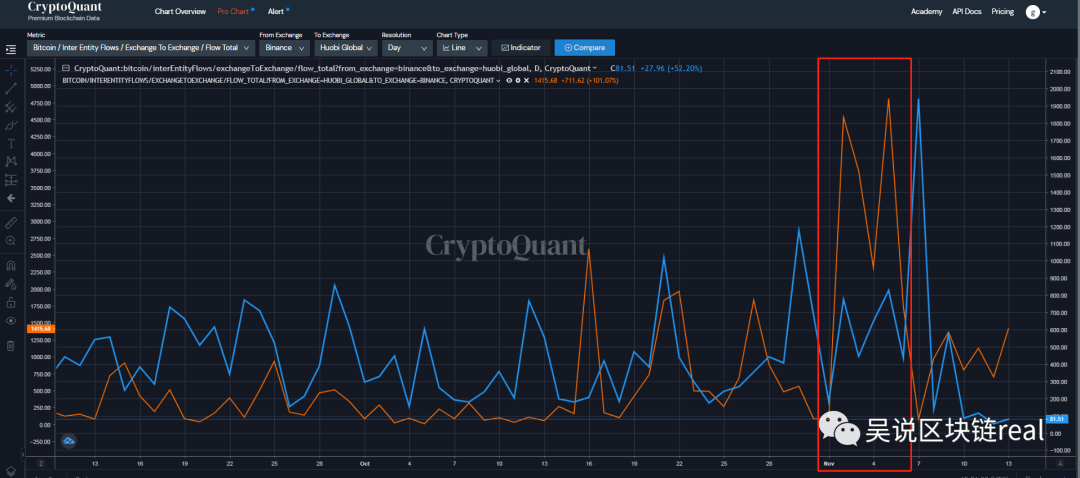The image size is (1080, 478).
Task: Click the orange 1415.68 price label
Action: [x=40, y=329]
